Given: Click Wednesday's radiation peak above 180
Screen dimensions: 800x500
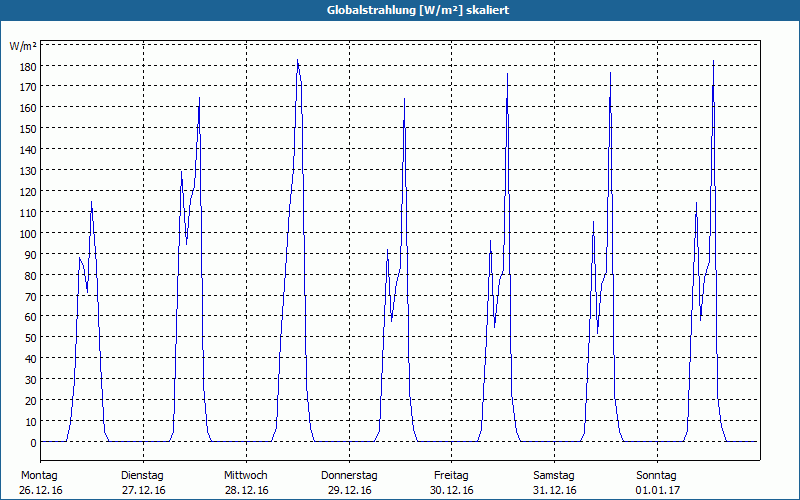Looking at the screenshot, I should (x=297, y=60).
